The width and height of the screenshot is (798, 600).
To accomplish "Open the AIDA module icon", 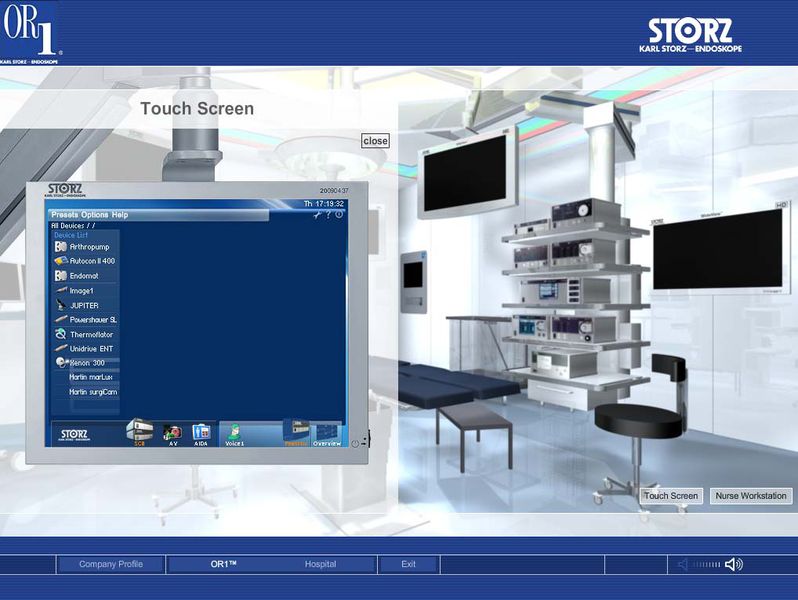I will [x=201, y=435].
